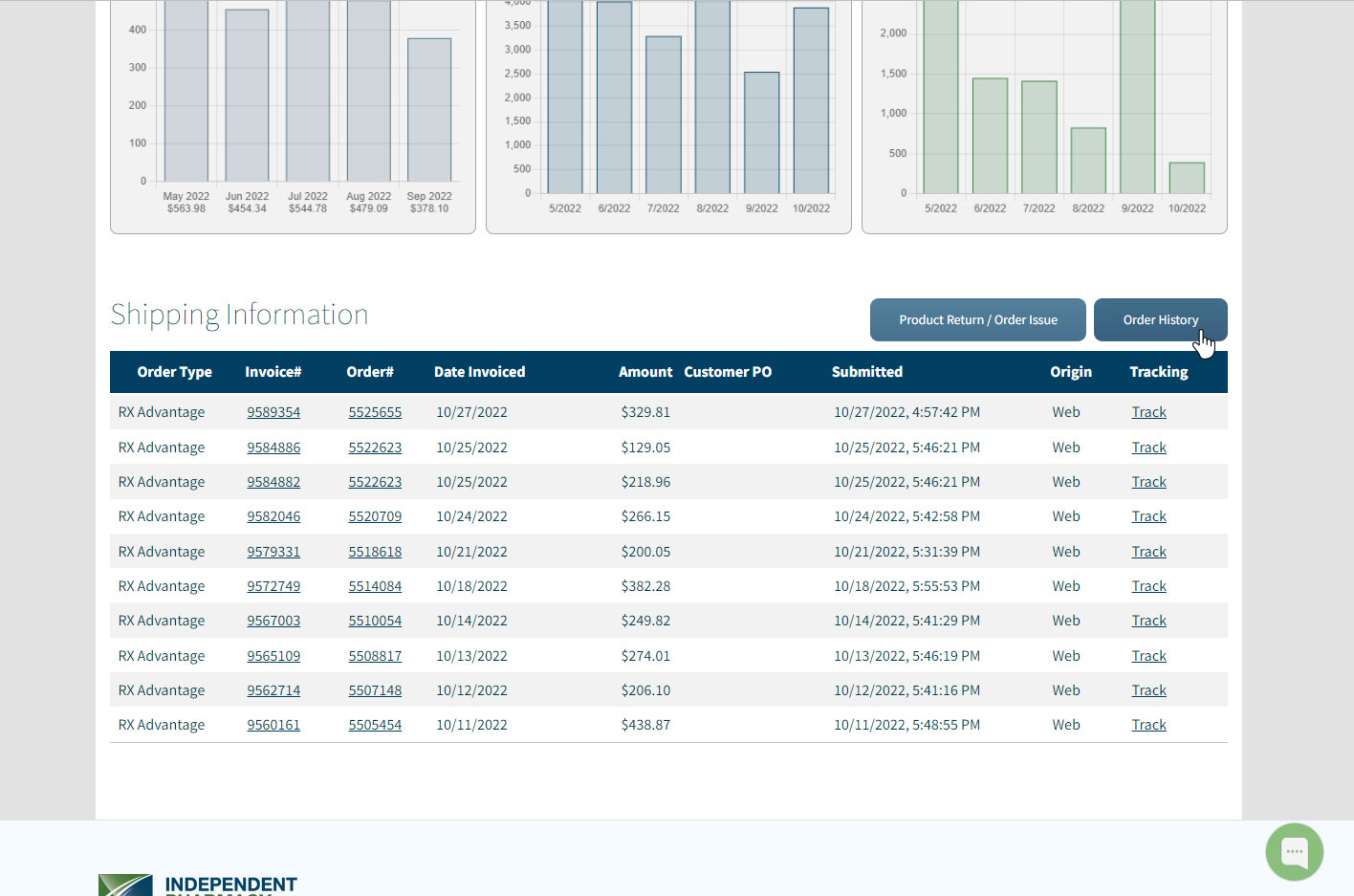Click the 7/2022 bar in blue chart
1354x896 pixels.
(x=664, y=115)
